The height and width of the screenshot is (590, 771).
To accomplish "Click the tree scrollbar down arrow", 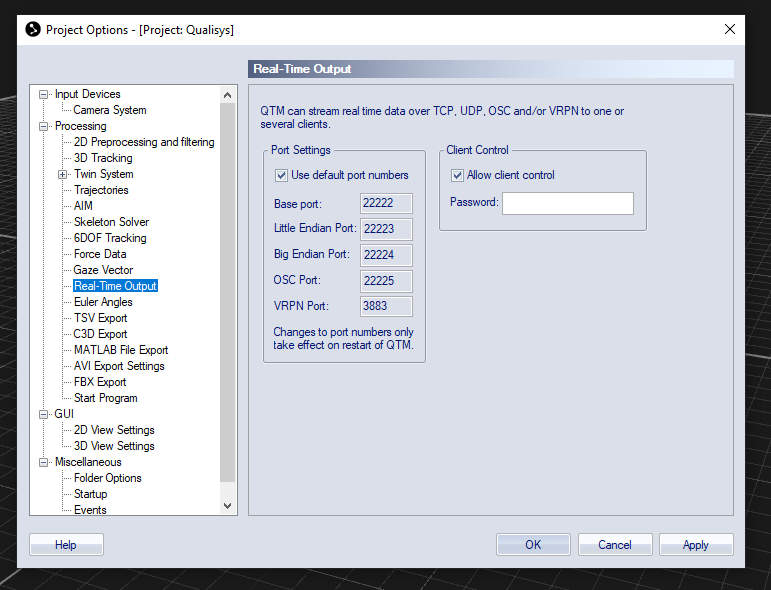I will [227, 505].
